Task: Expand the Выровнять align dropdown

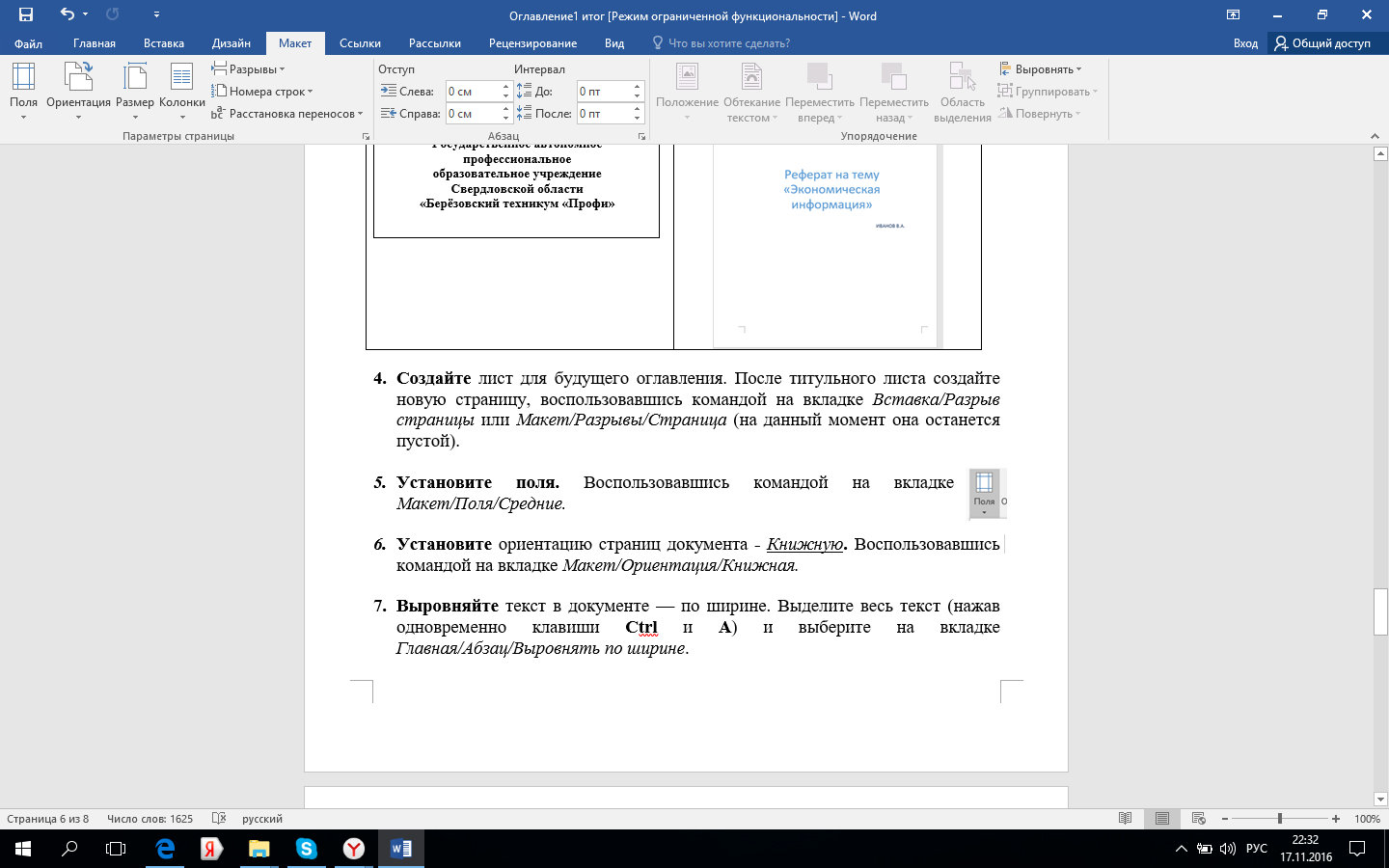Action: [1040, 69]
